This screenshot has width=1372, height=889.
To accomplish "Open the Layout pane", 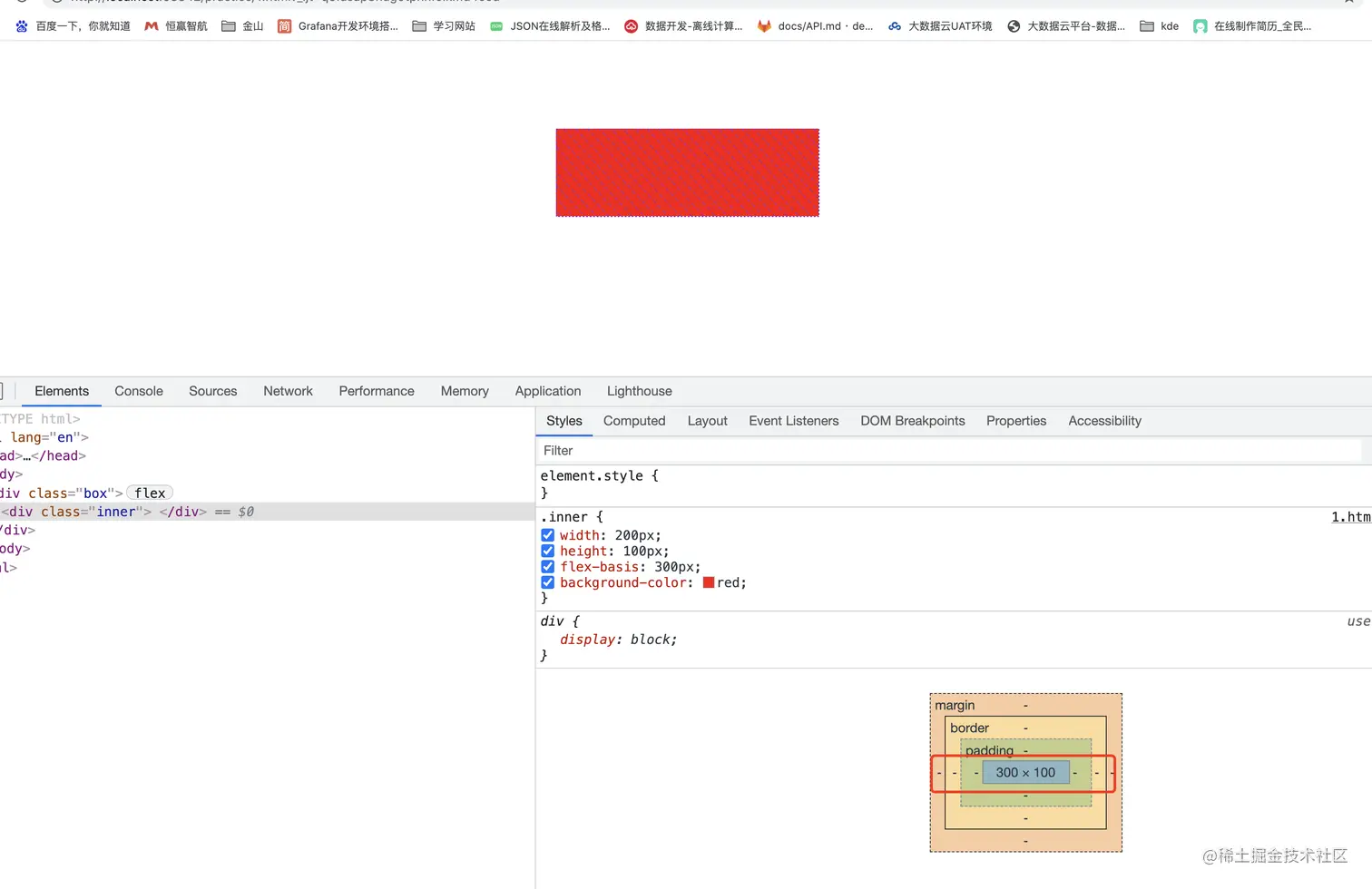I will pos(708,421).
